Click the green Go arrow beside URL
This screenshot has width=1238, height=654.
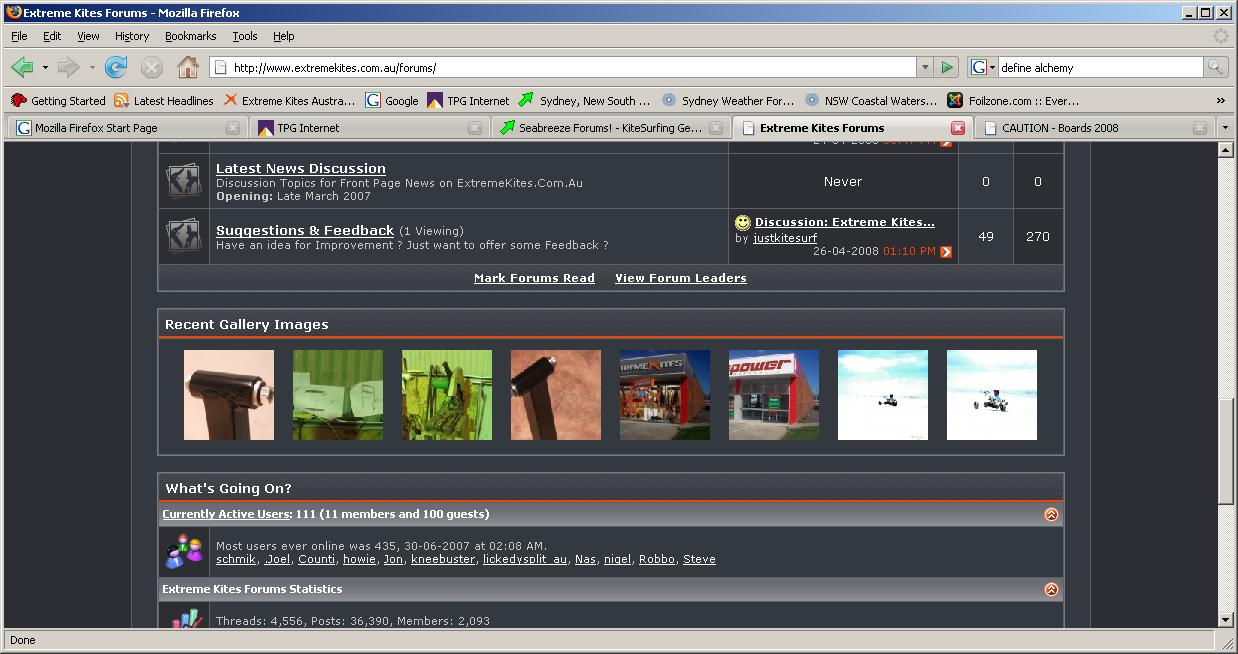(x=946, y=67)
